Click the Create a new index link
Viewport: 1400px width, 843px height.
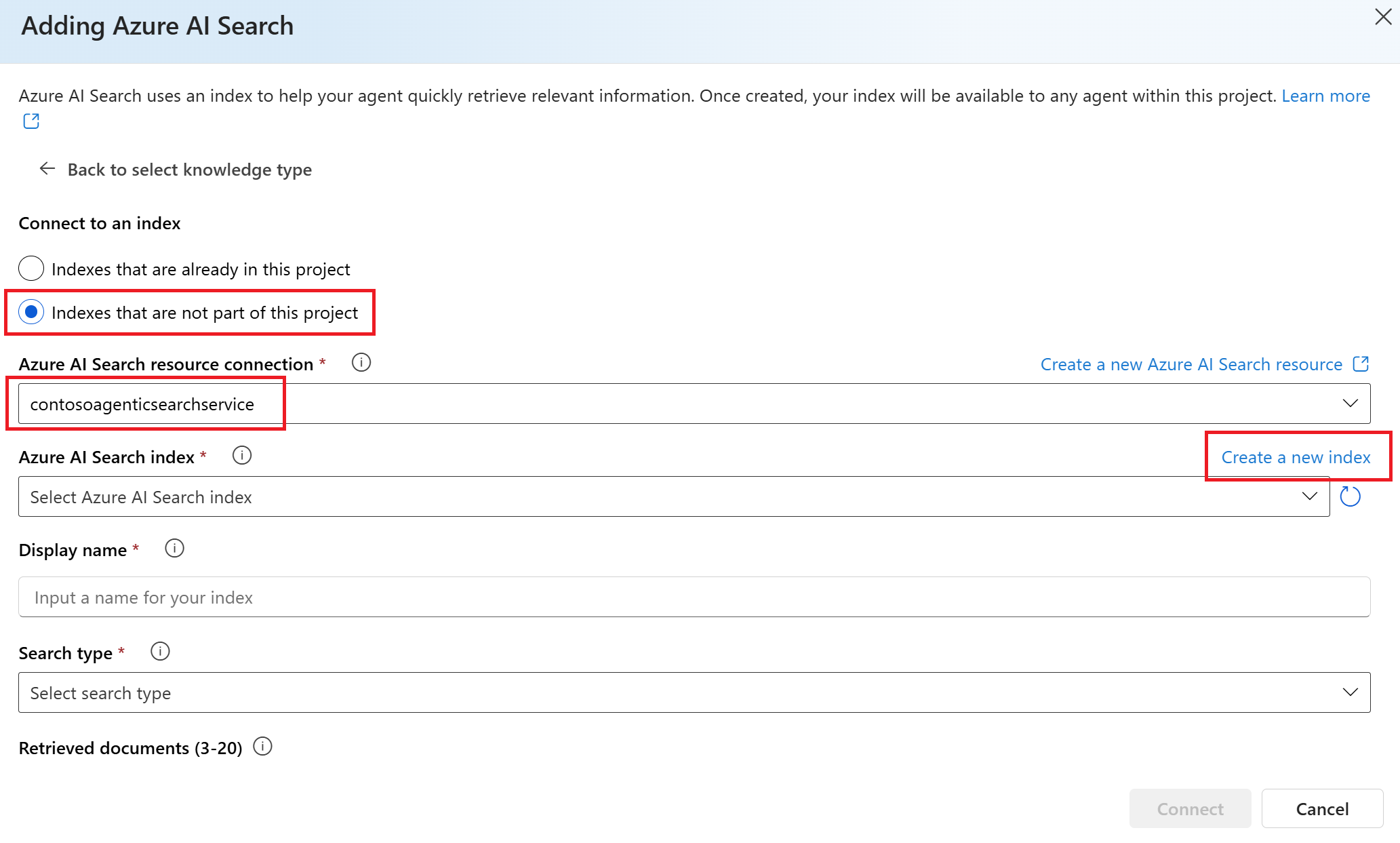[1296, 457]
